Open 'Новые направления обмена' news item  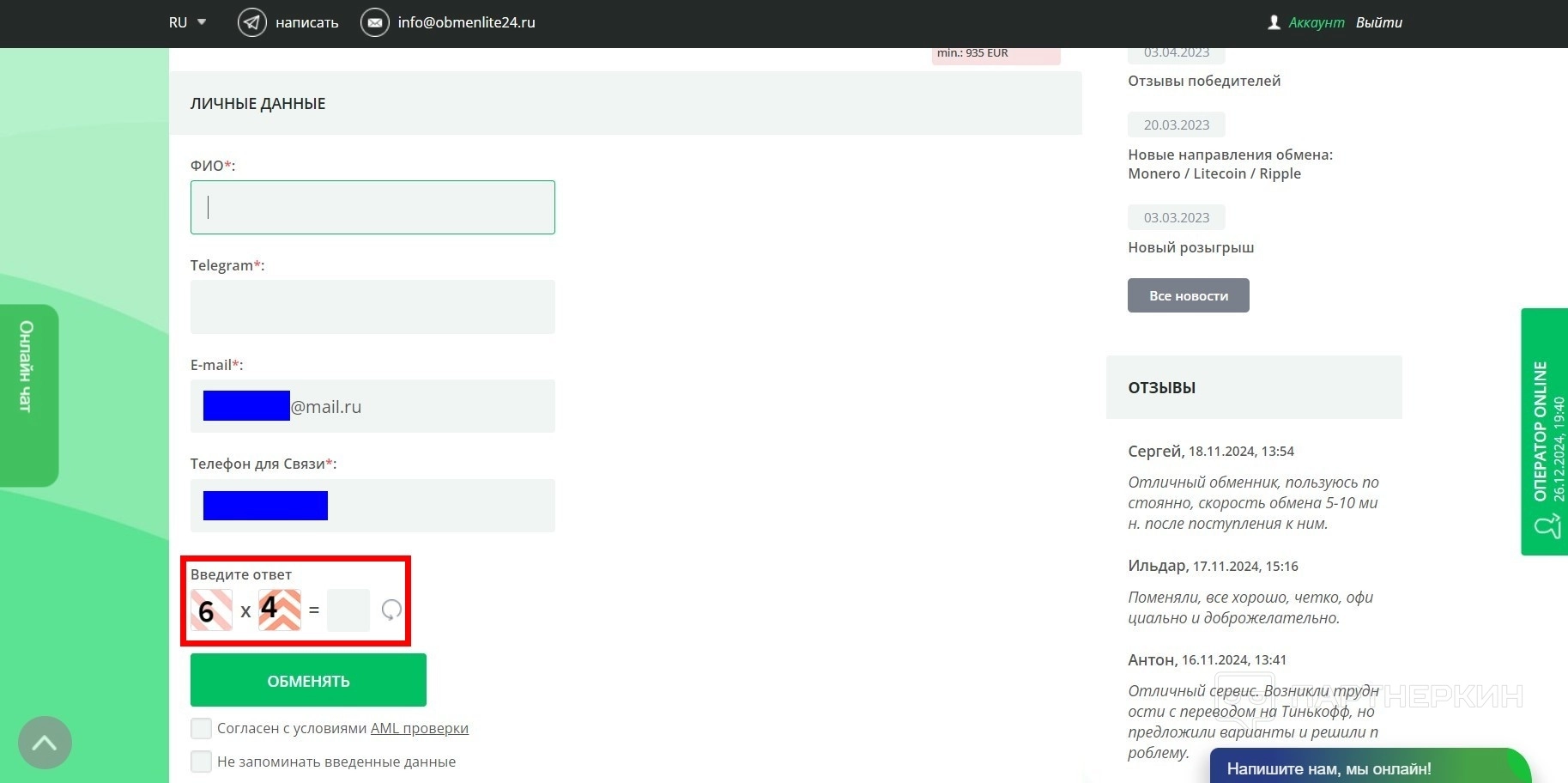pyautogui.click(x=1231, y=164)
